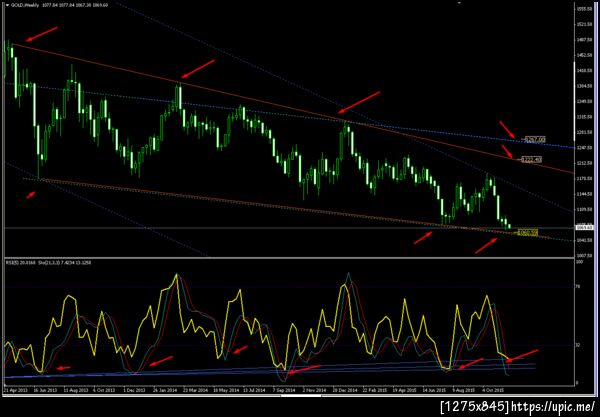Click the horizontal scrollbar thumb below the dates
This screenshot has width=600, height=417.
(x=301, y=396)
